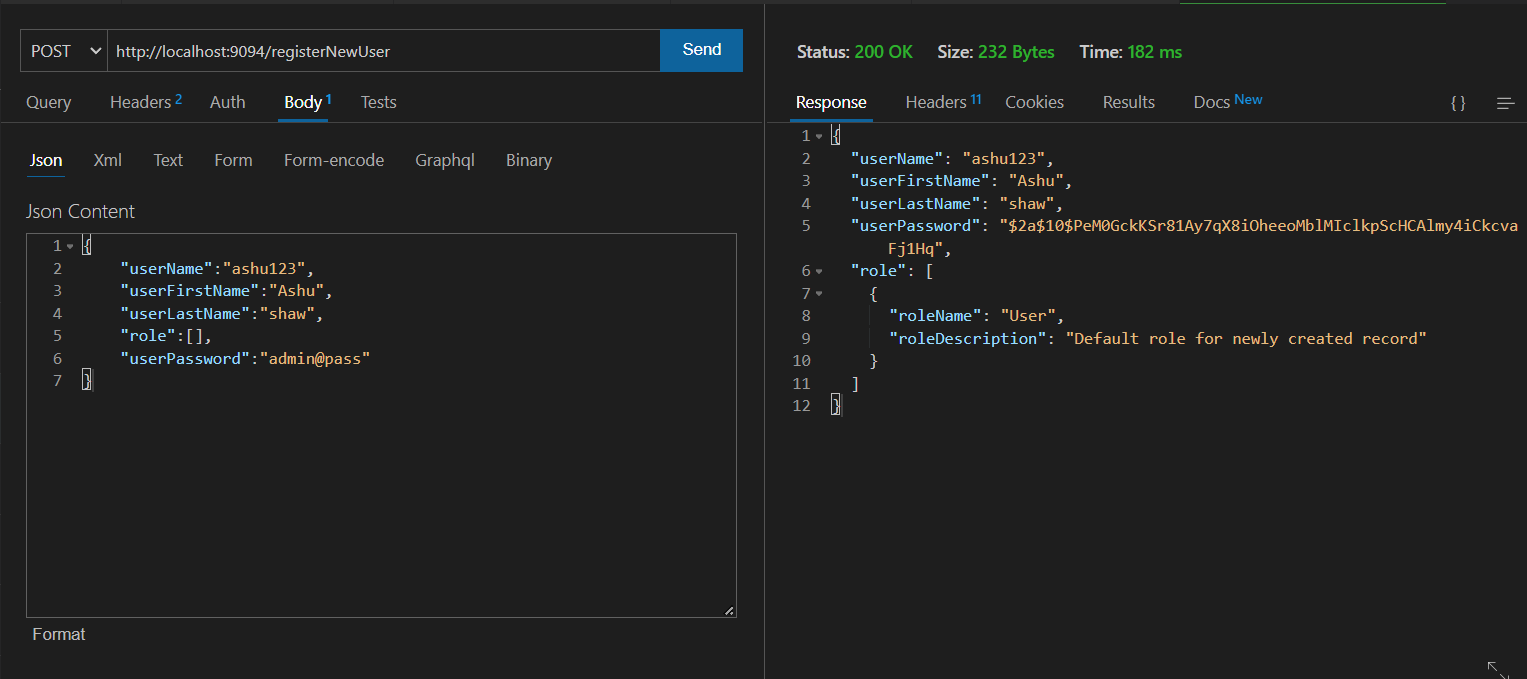Click the {} code formatting icon
This screenshot has height=679, width=1527.
click(1457, 102)
